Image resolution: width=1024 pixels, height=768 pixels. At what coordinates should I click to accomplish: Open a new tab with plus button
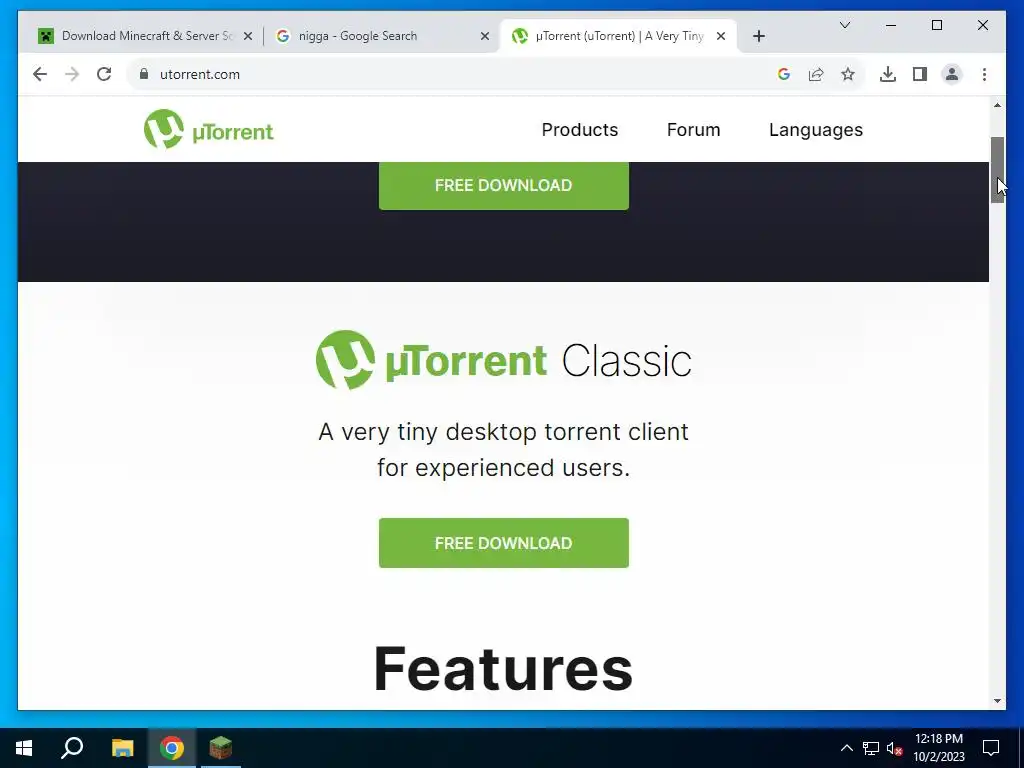pyautogui.click(x=758, y=36)
